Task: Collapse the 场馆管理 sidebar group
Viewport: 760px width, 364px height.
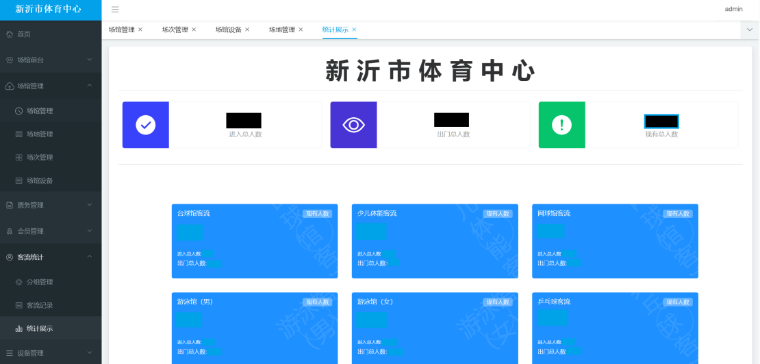Action: 50,86
